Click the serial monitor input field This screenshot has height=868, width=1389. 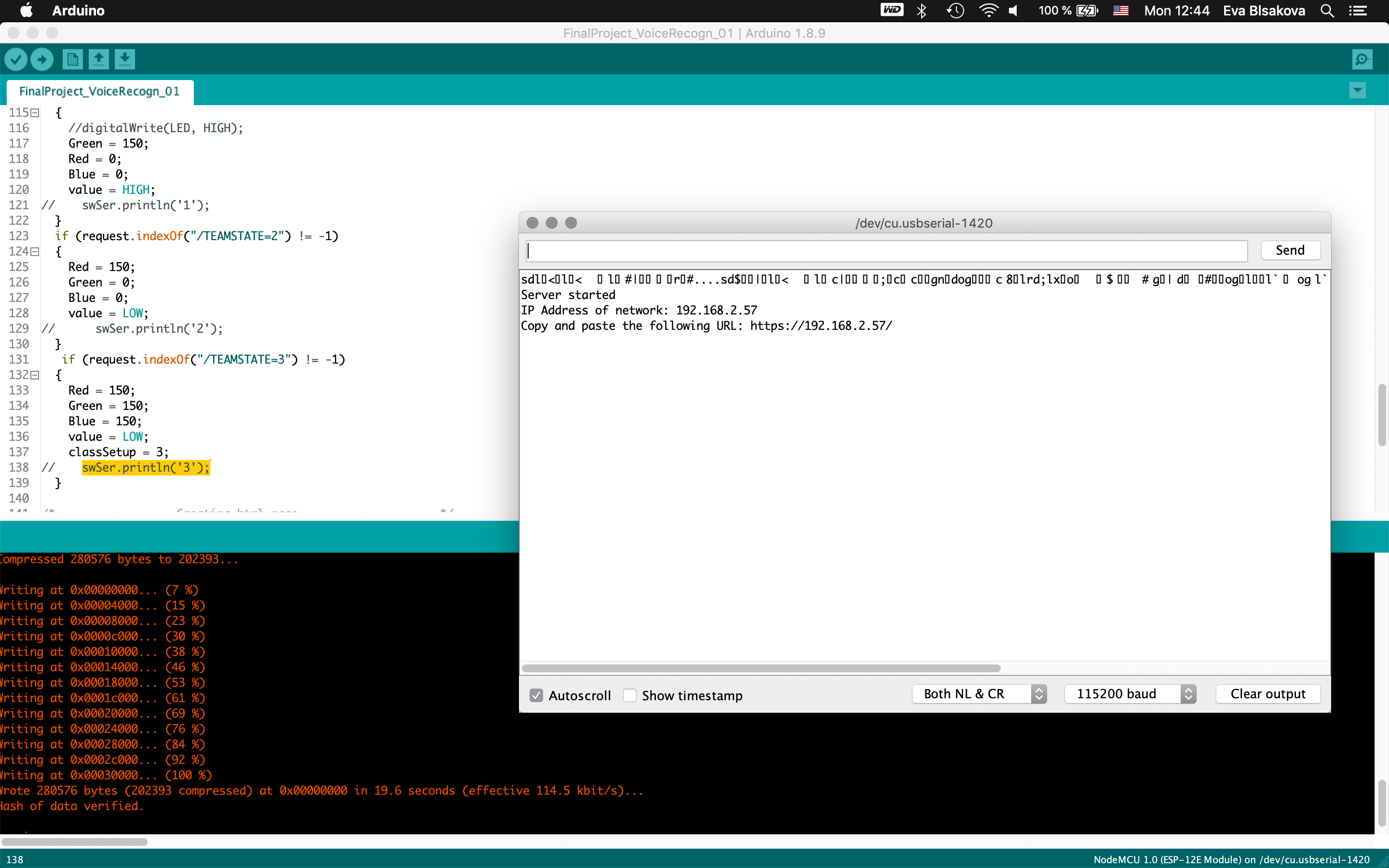[886, 251]
